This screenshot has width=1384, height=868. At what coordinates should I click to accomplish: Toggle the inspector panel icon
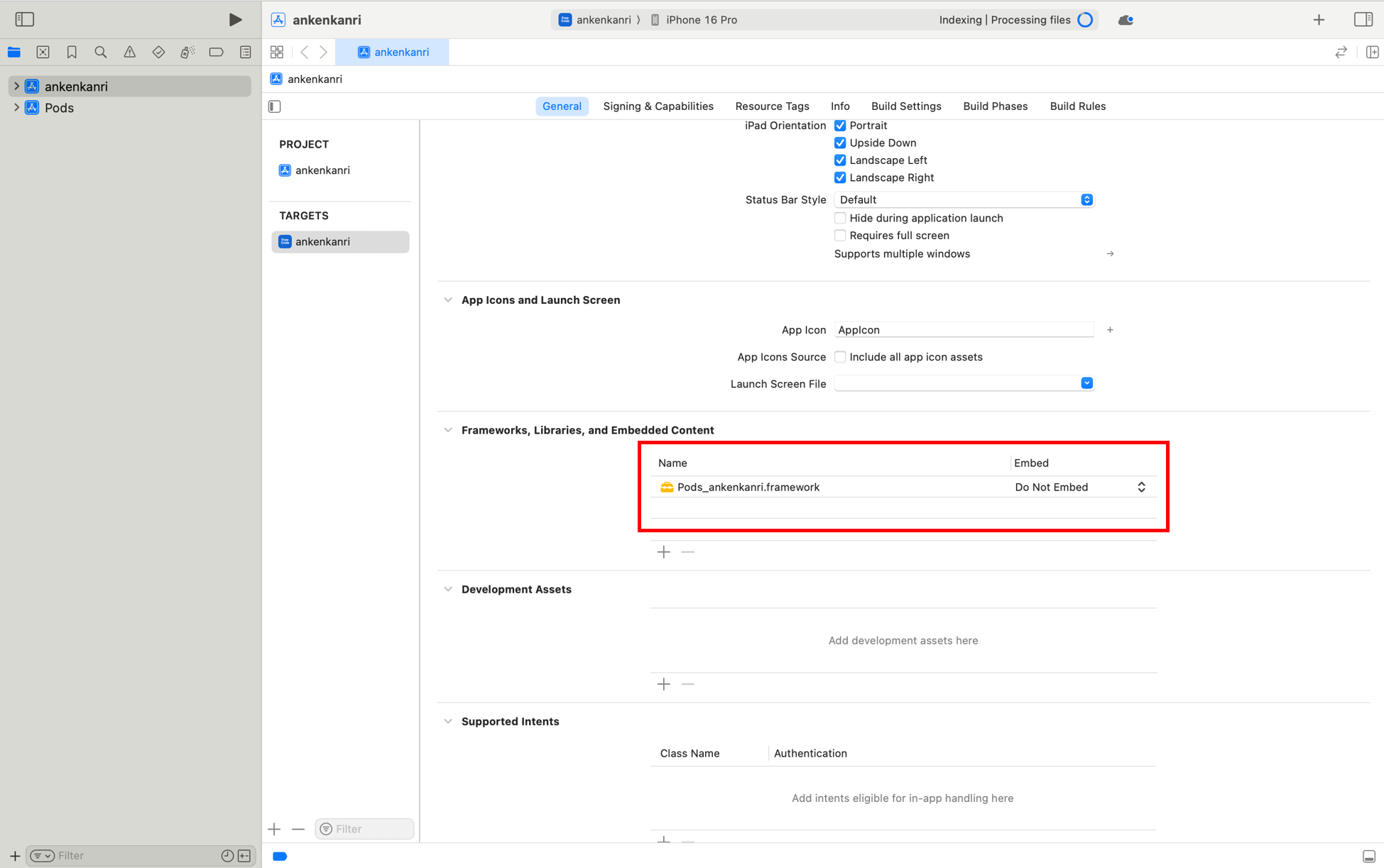click(1363, 19)
